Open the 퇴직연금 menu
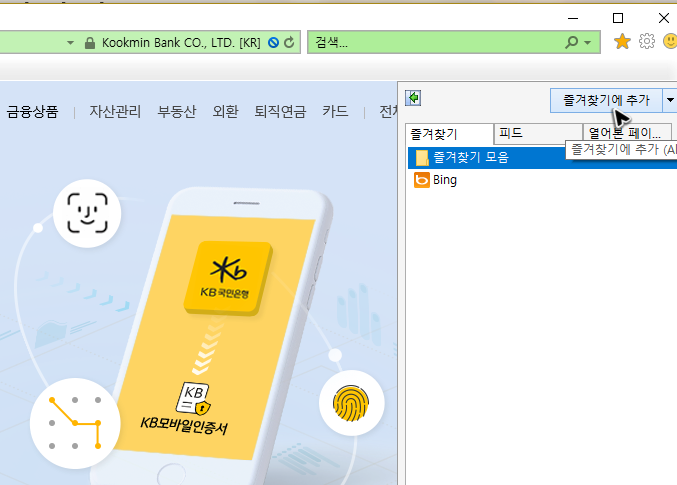 (x=280, y=112)
